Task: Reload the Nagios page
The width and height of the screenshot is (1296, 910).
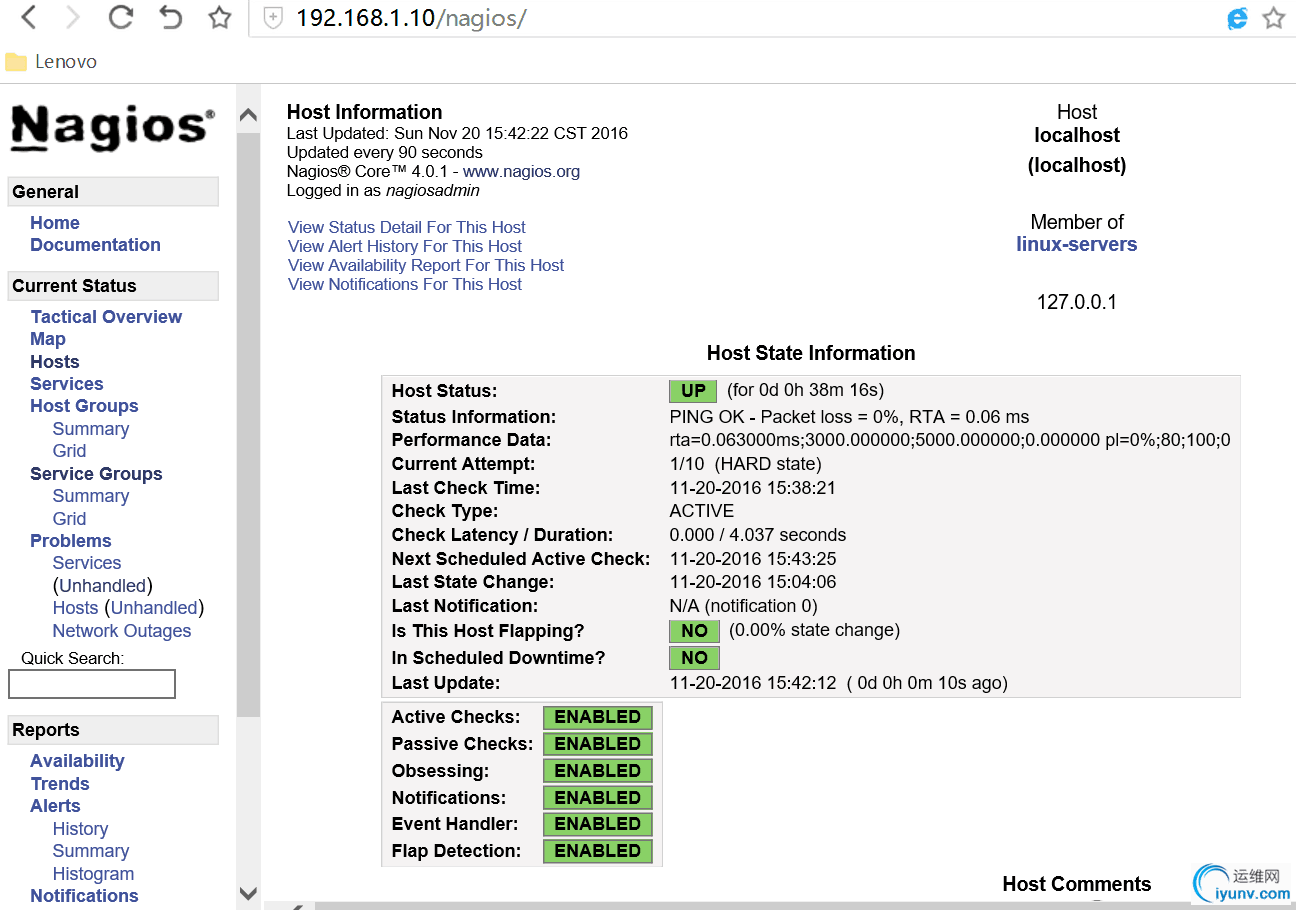Action: tap(121, 17)
